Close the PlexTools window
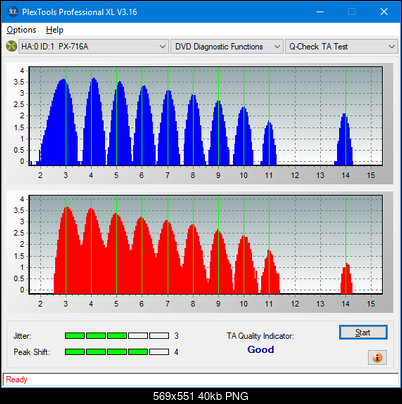The width and height of the screenshot is (402, 404). (384, 12)
